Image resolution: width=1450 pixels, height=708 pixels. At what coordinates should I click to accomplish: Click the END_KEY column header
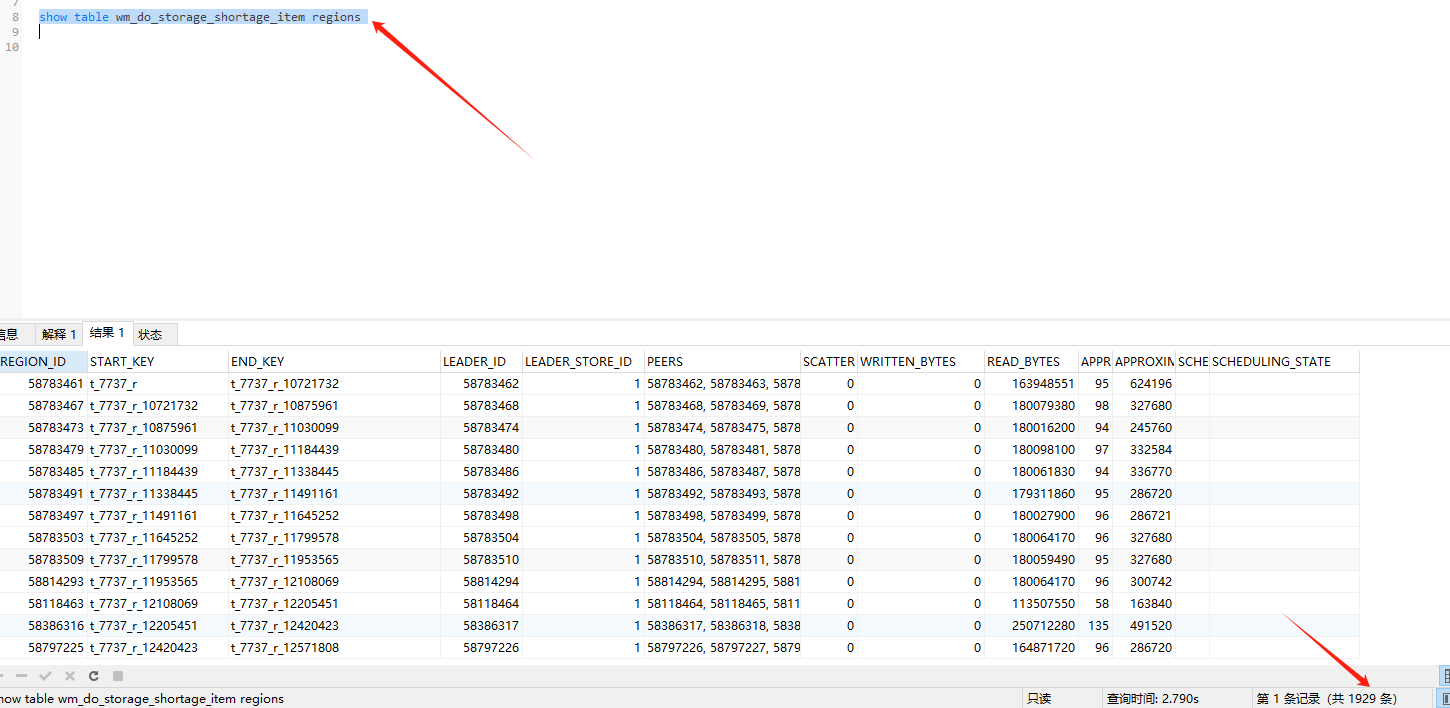tap(334, 361)
